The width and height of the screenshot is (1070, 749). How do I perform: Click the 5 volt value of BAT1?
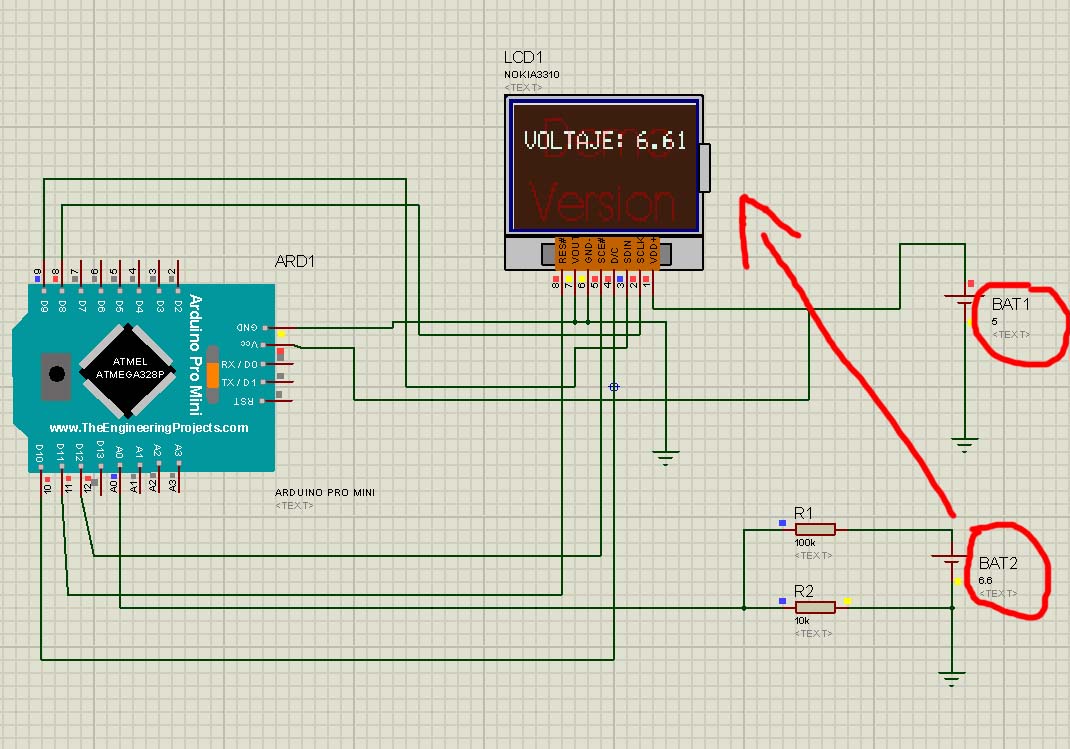[994, 321]
